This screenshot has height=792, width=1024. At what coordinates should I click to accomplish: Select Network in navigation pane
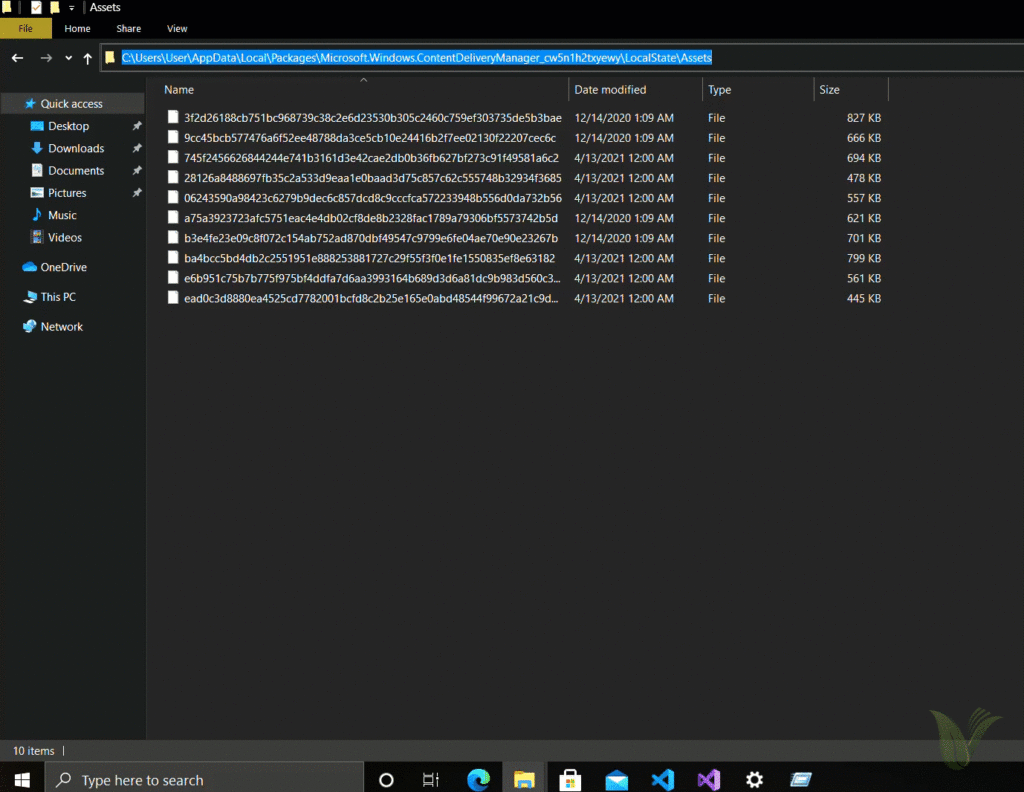pos(61,326)
